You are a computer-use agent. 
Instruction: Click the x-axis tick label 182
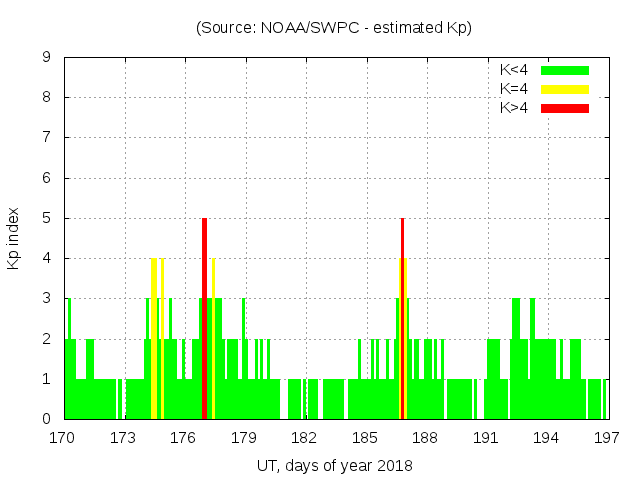pos(305,438)
